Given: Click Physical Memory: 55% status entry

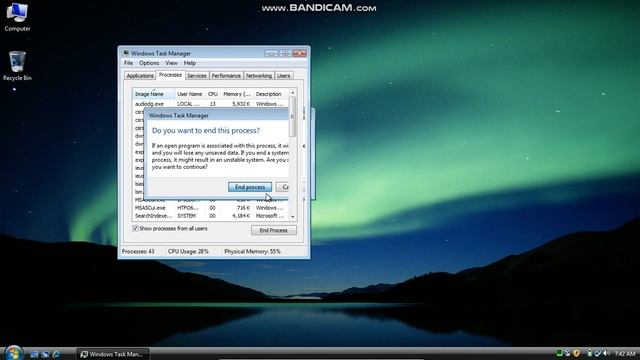Looking at the screenshot, I should 252,251.
